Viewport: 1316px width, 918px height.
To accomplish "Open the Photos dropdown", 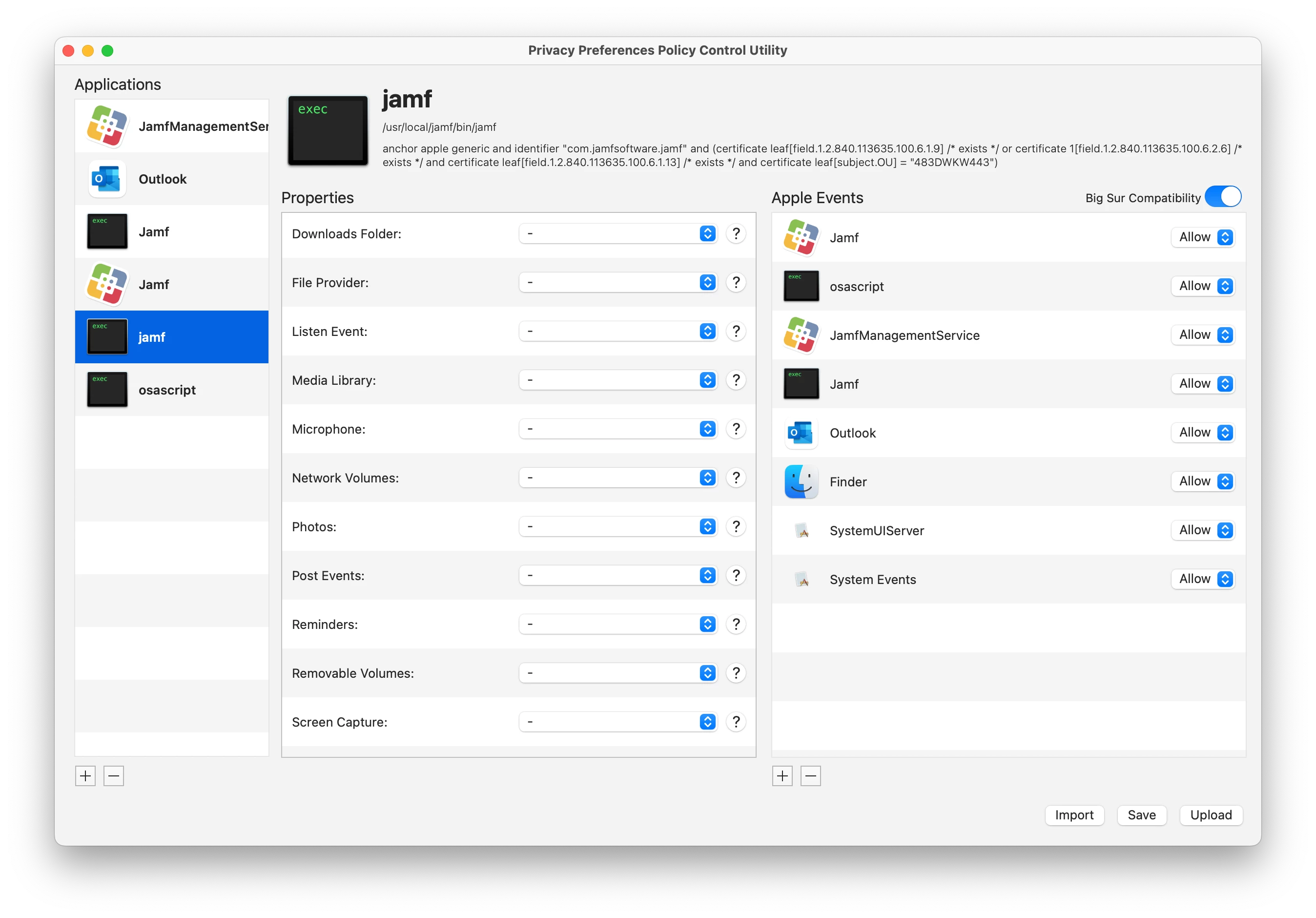I will 618,526.
